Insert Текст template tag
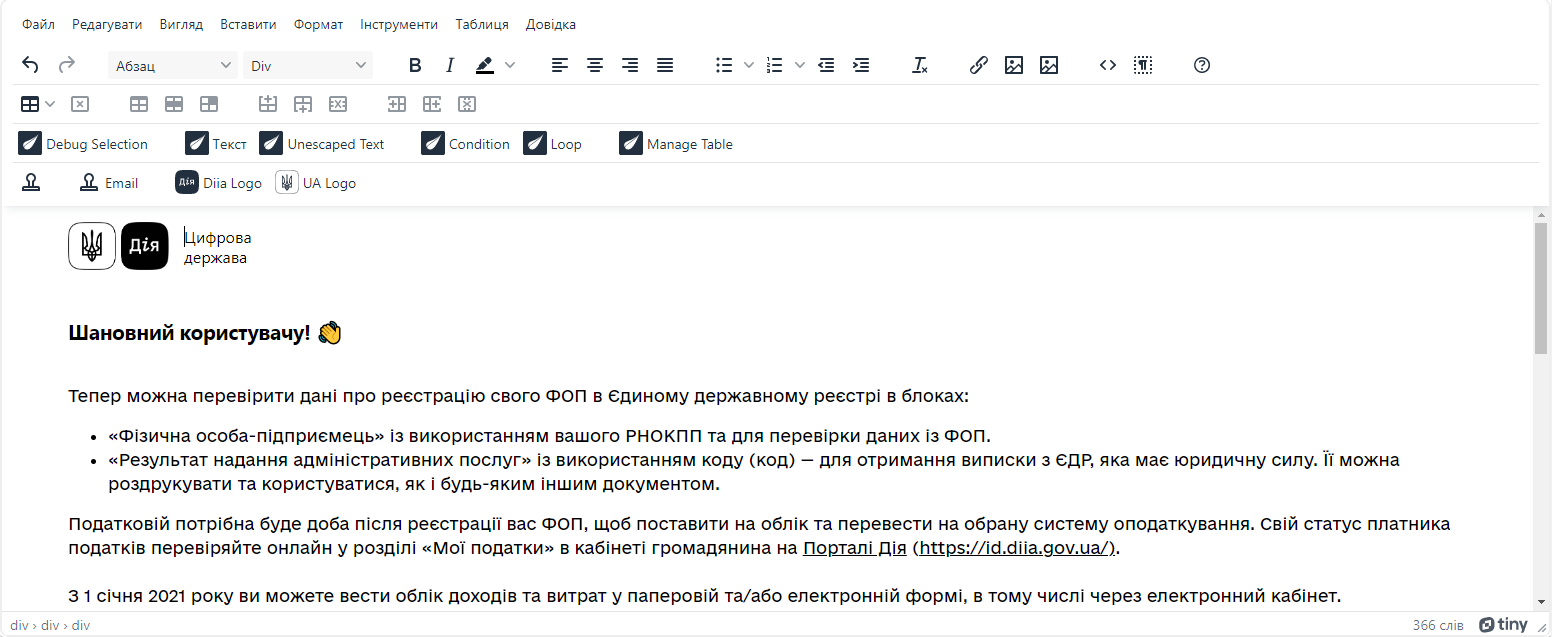 click(216, 144)
